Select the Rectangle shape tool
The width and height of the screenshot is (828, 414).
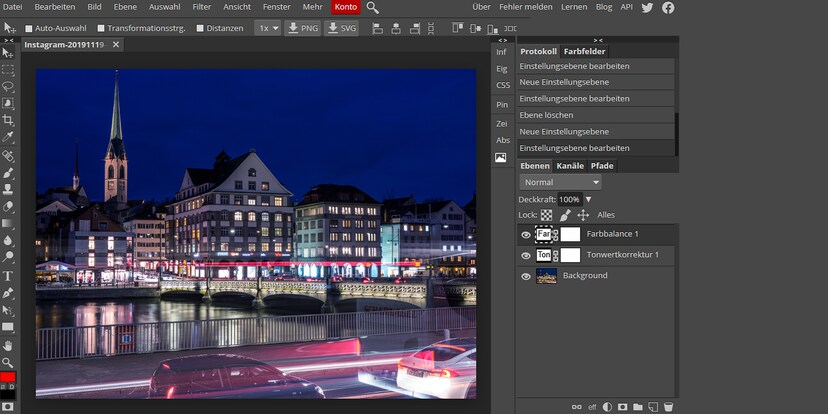tap(8, 327)
